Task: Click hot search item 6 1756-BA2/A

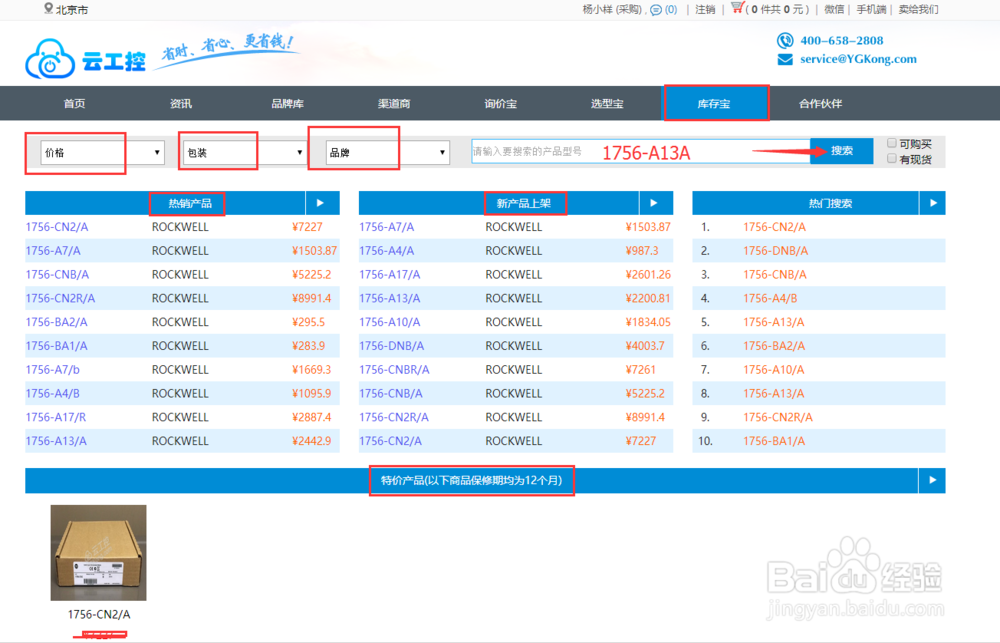Action: point(774,346)
